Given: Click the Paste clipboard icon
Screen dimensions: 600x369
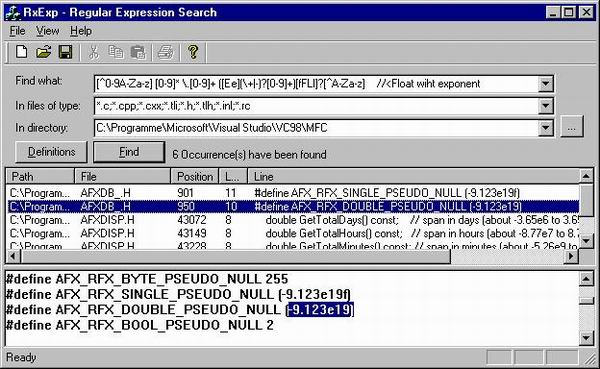Looking at the screenshot, I should [138, 52].
